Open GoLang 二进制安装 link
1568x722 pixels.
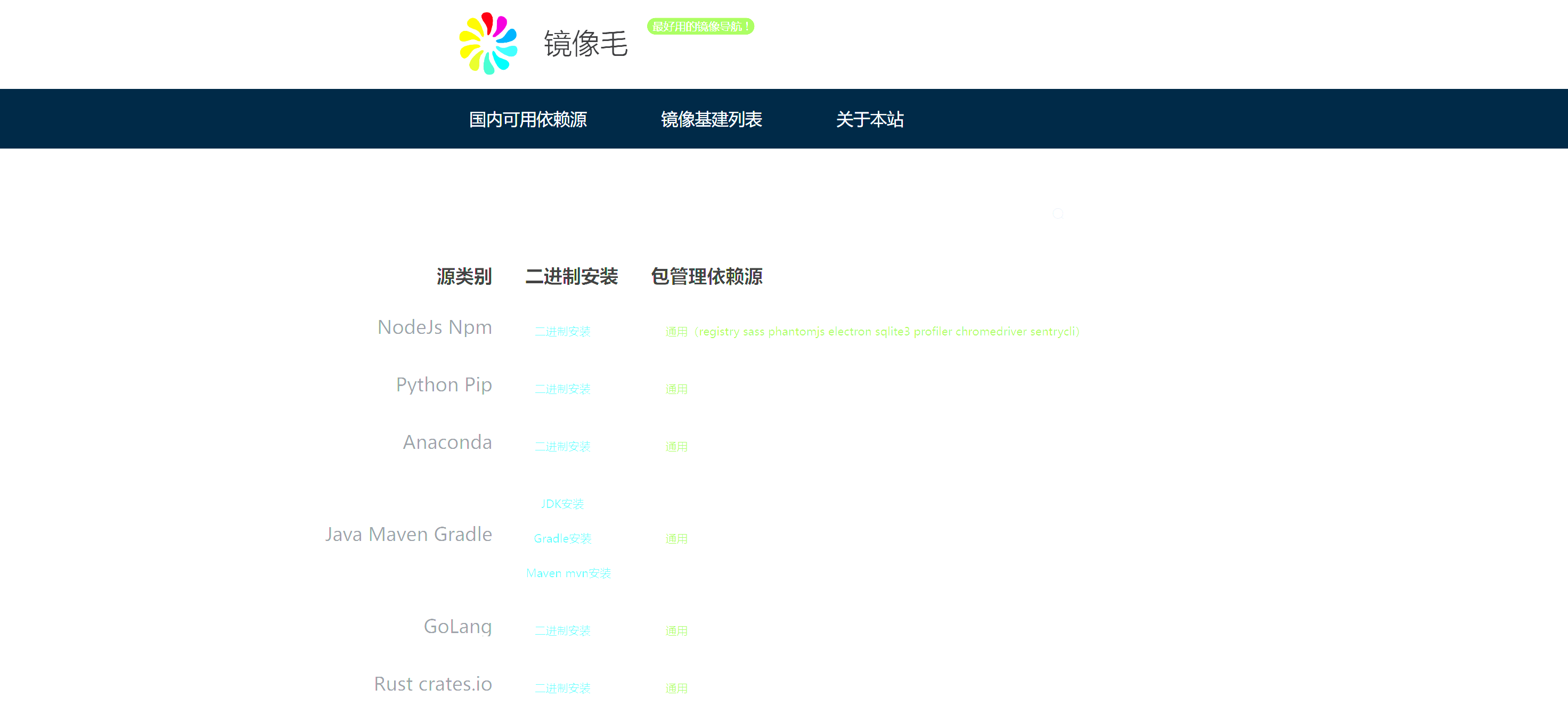(562, 630)
